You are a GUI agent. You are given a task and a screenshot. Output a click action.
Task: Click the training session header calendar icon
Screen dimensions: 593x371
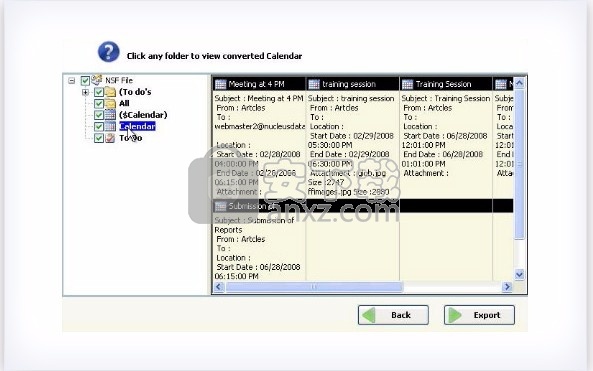[x=314, y=84]
